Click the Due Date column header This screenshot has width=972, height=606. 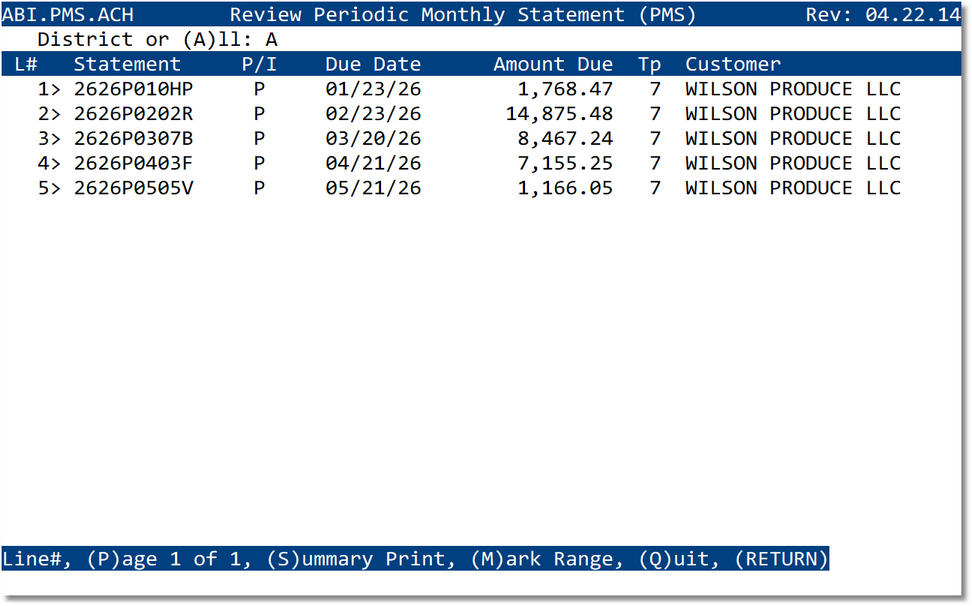373,64
